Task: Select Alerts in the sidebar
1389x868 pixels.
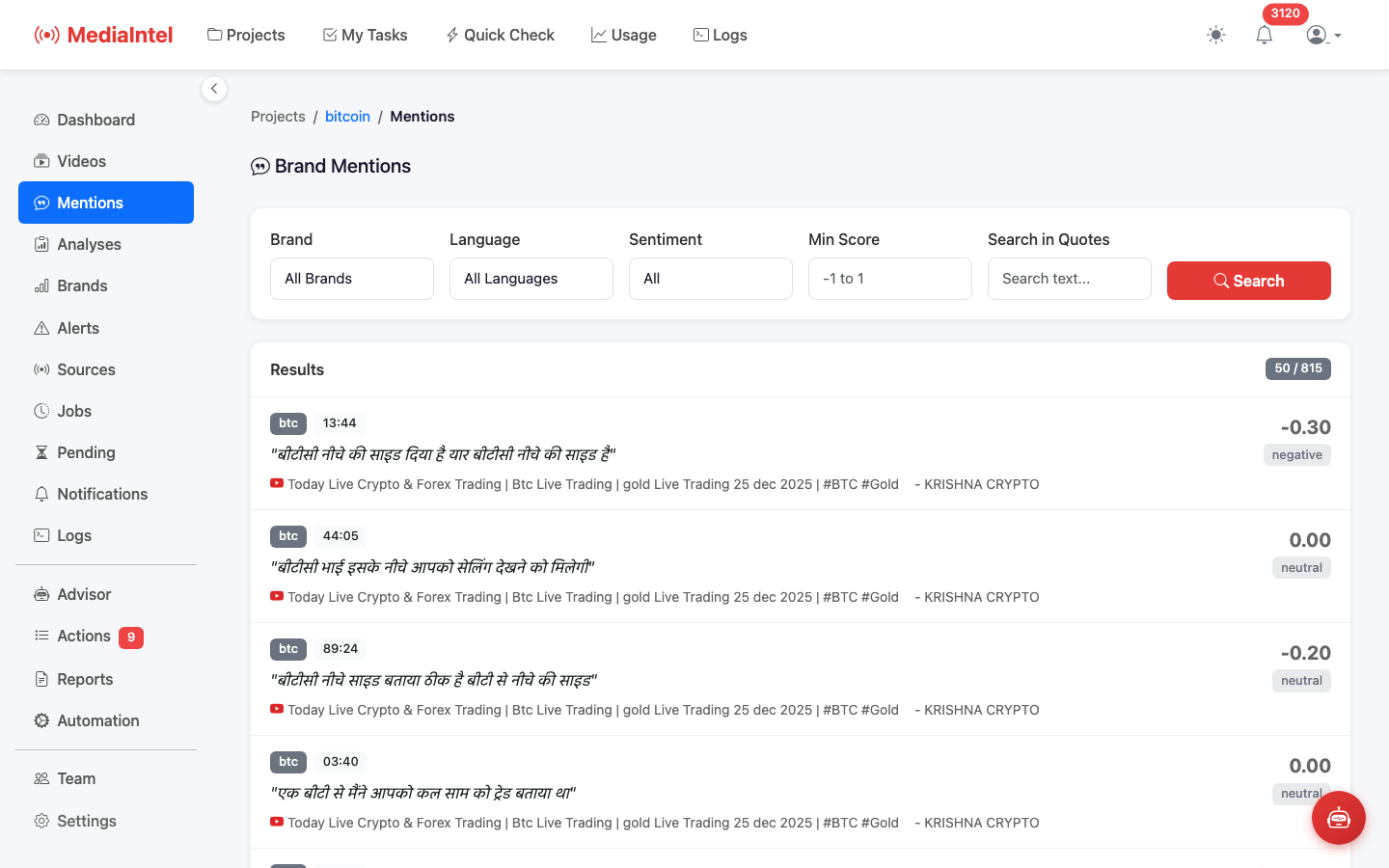Action: [78, 328]
